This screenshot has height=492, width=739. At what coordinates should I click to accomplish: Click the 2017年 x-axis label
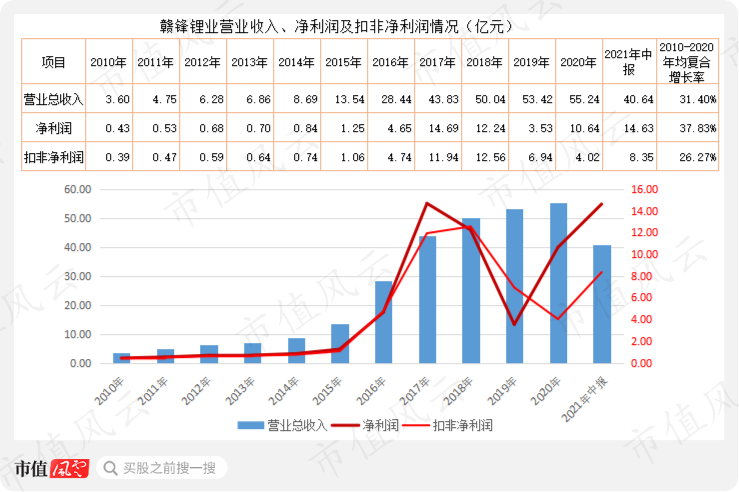[x=416, y=391]
